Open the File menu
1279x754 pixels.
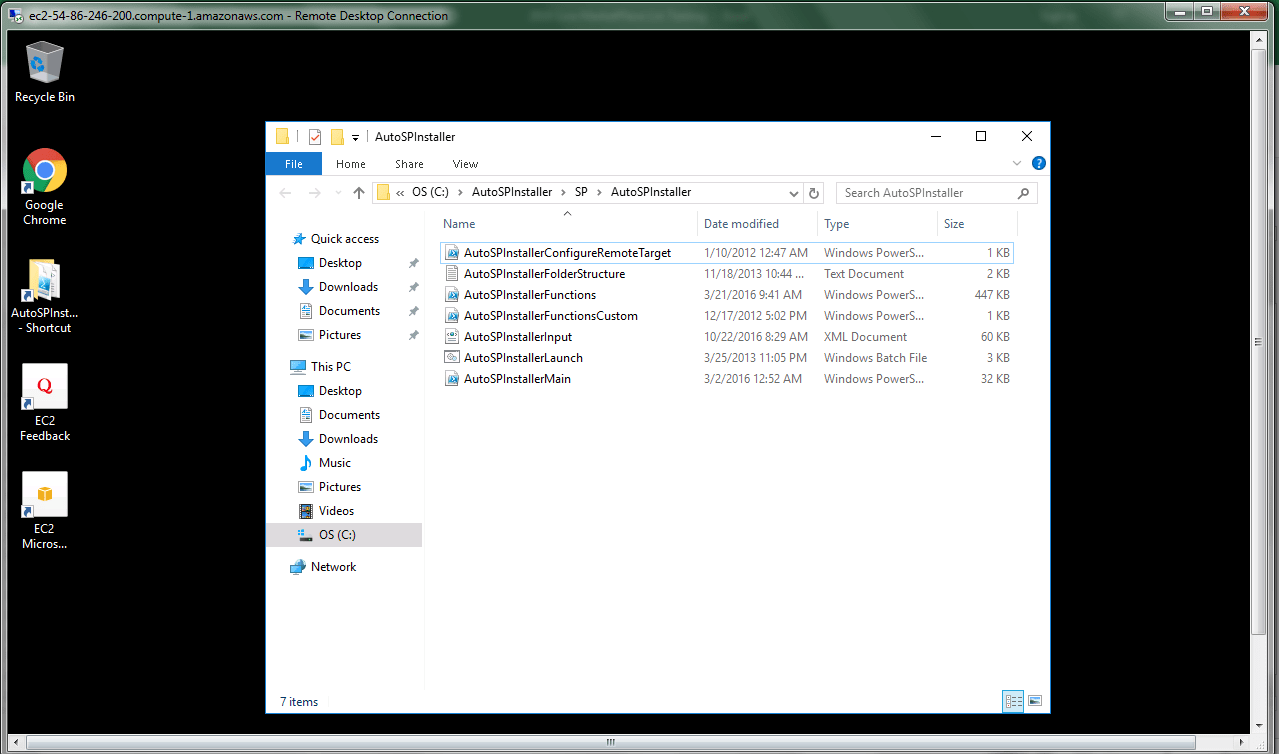[294, 164]
